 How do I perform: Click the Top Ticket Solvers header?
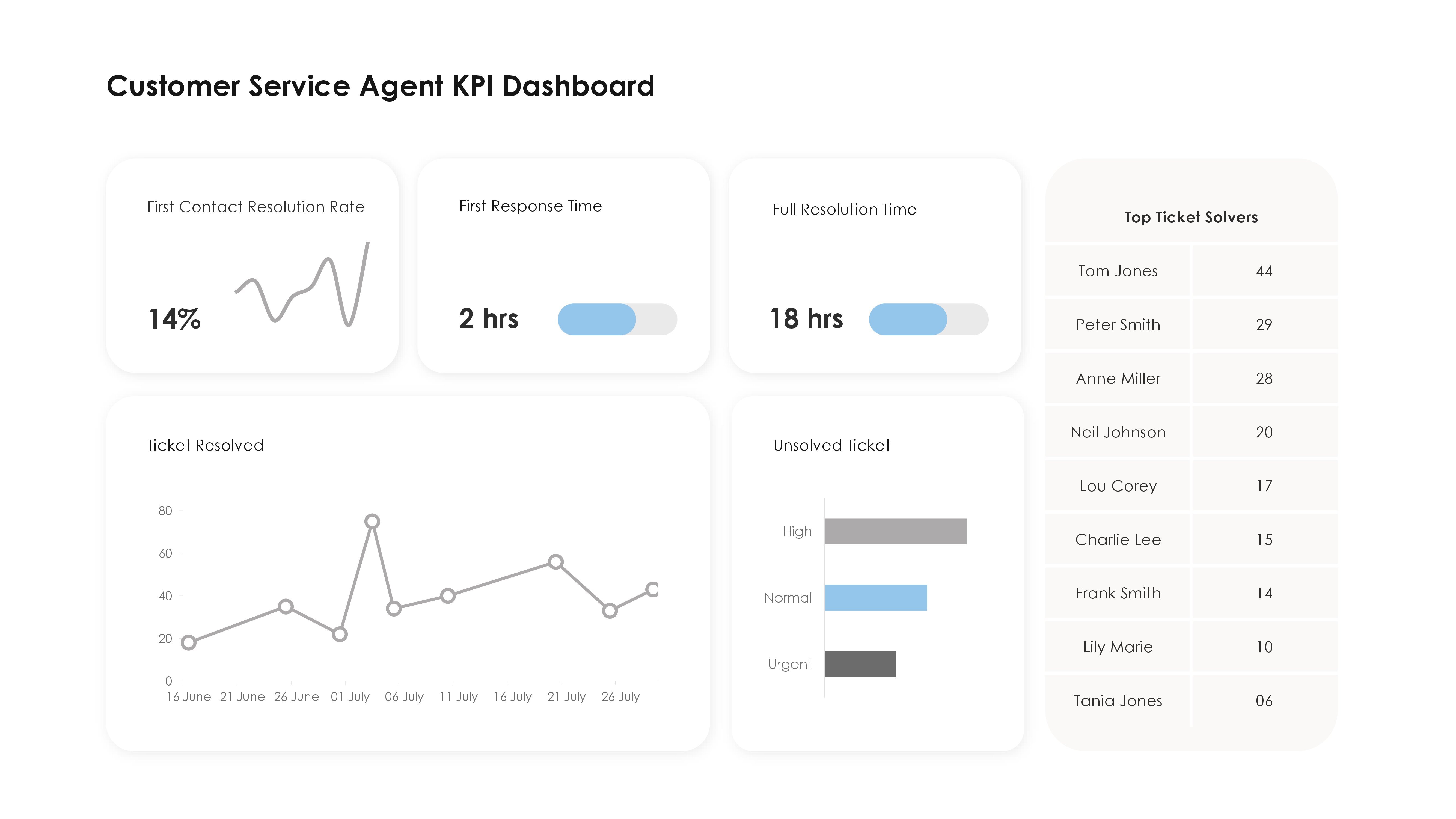tap(1191, 217)
